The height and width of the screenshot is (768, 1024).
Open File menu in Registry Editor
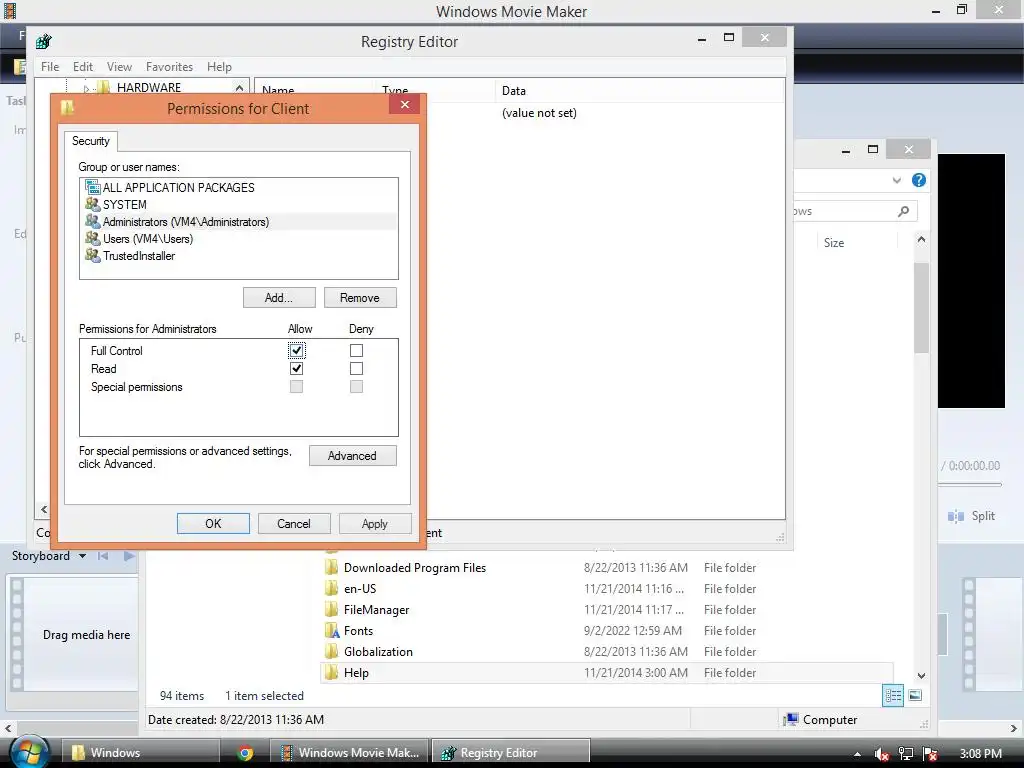coord(50,67)
